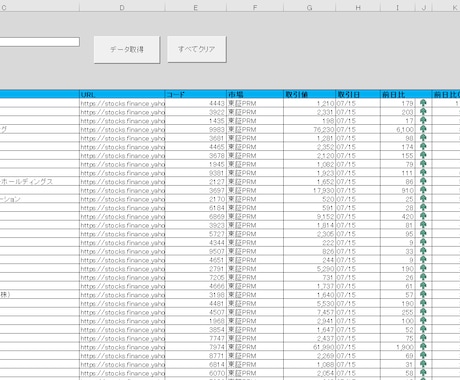Select the ホールディングス name cell in column C
This screenshot has height=380, width=460.
click(x=40, y=182)
